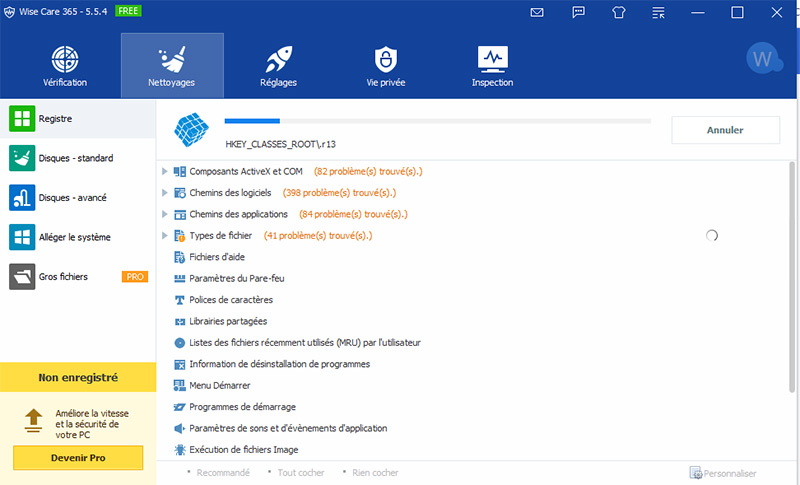800x485 pixels.
Task: Click the Tout cocher link
Action: point(301,473)
